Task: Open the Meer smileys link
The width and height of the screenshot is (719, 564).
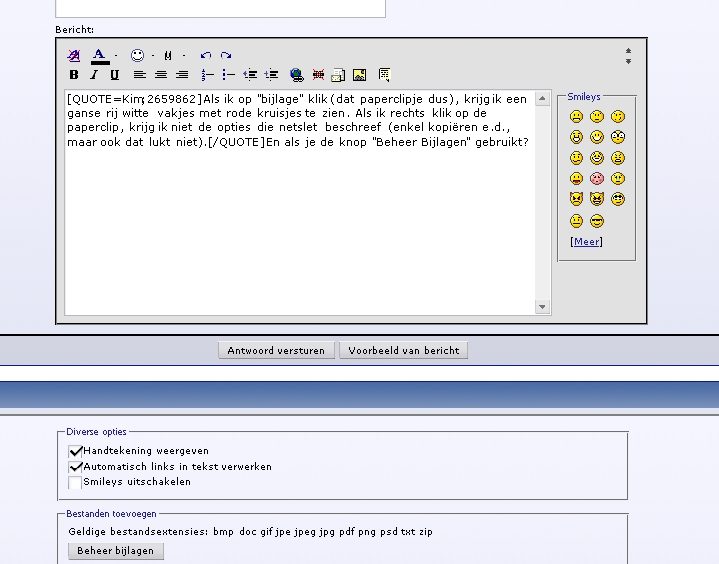Action: coord(586,242)
